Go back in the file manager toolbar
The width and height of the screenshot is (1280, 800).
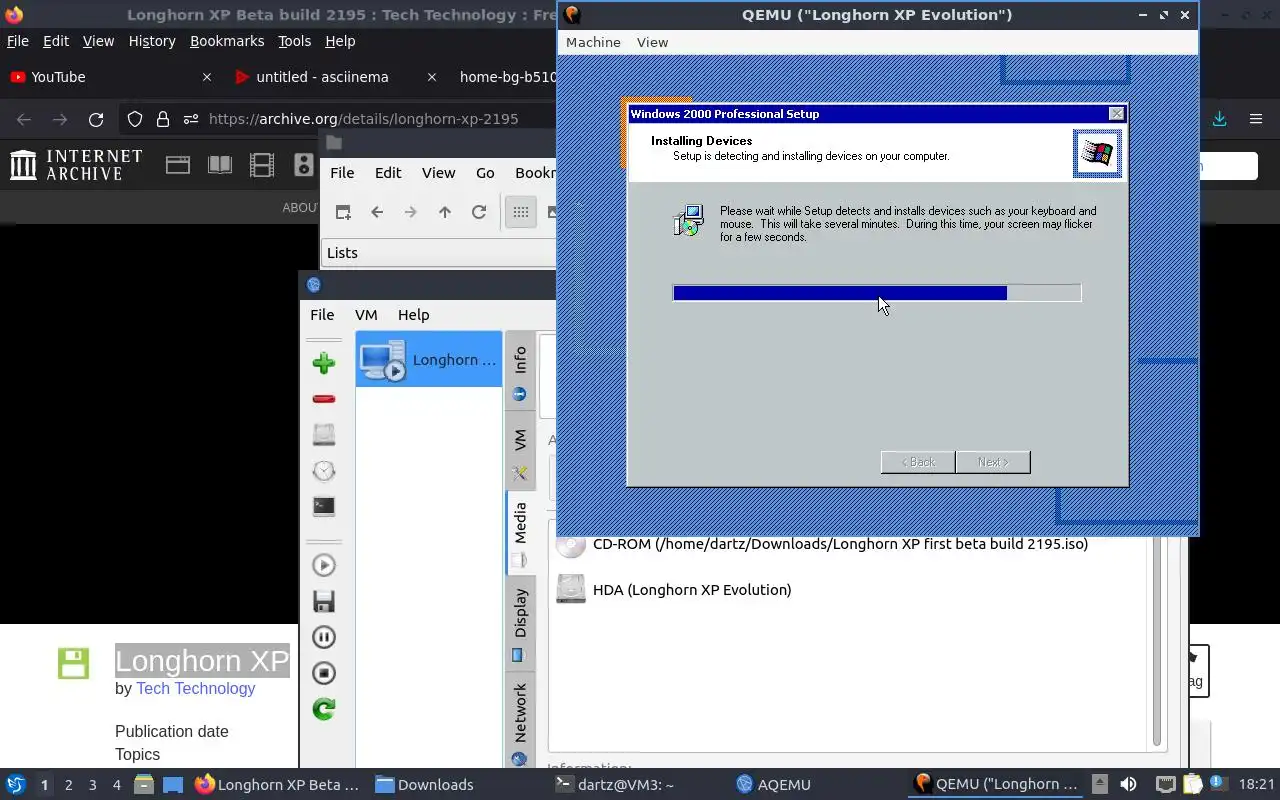[x=377, y=212]
